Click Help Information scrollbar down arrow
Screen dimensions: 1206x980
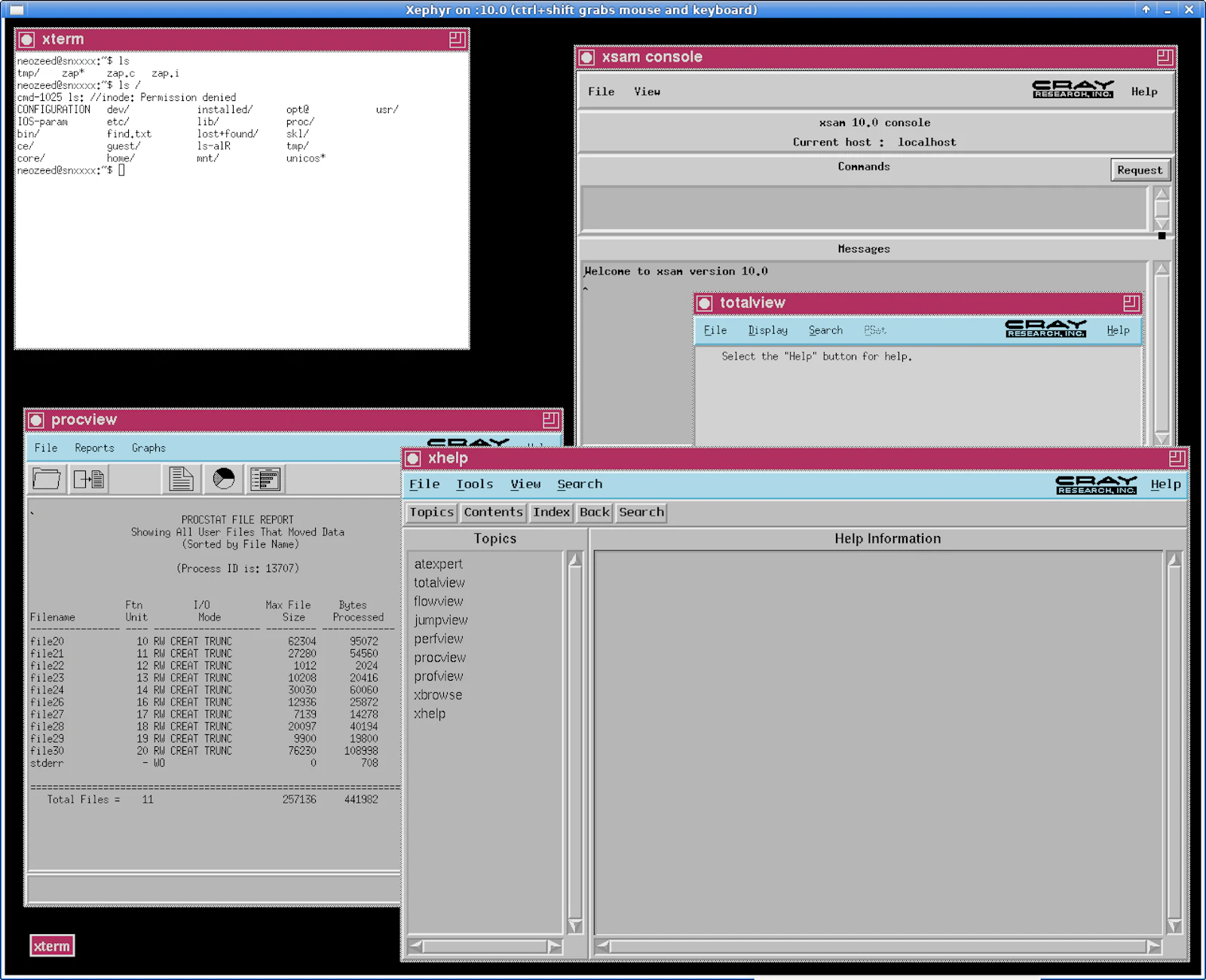[x=1174, y=926]
